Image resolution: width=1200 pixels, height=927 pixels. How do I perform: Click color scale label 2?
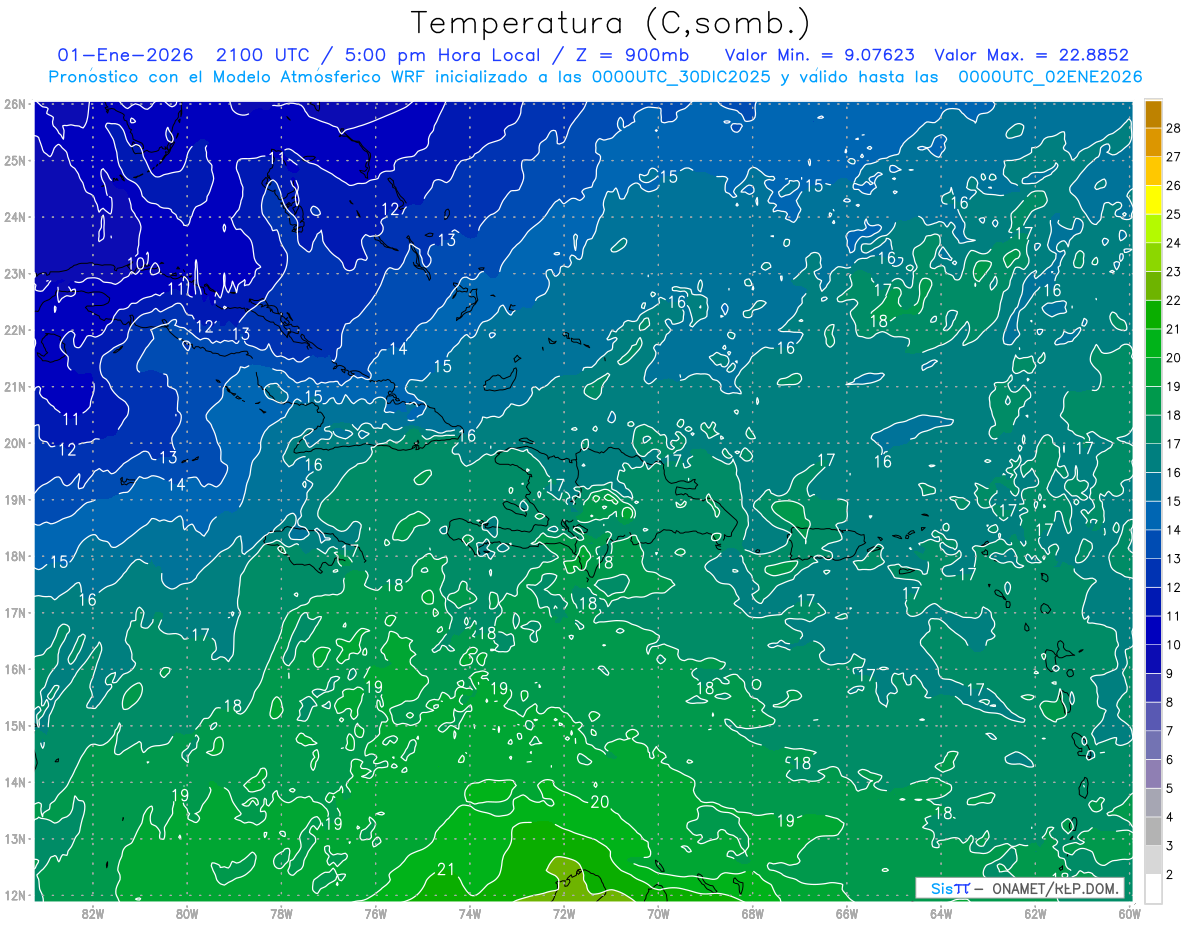pos(1169,875)
